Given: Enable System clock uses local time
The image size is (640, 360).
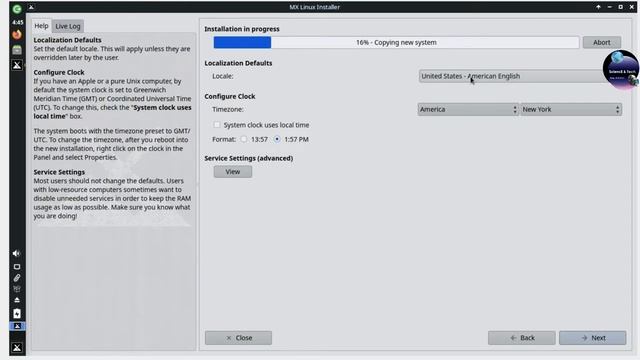Looking at the screenshot, I should pyautogui.click(x=217, y=125).
